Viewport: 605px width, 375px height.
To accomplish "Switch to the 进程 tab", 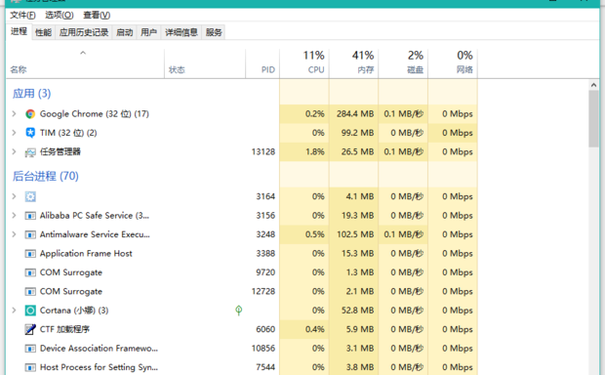I will (19, 32).
